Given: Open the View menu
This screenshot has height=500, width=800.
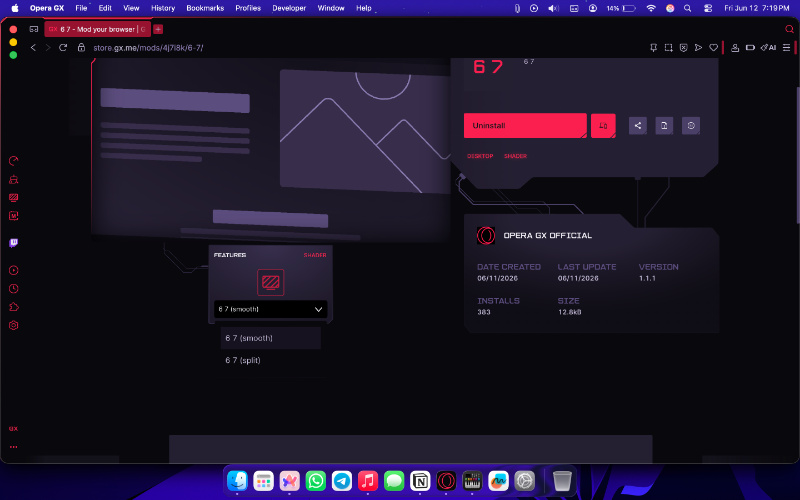Looking at the screenshot, I should click(x=131, y=8).
